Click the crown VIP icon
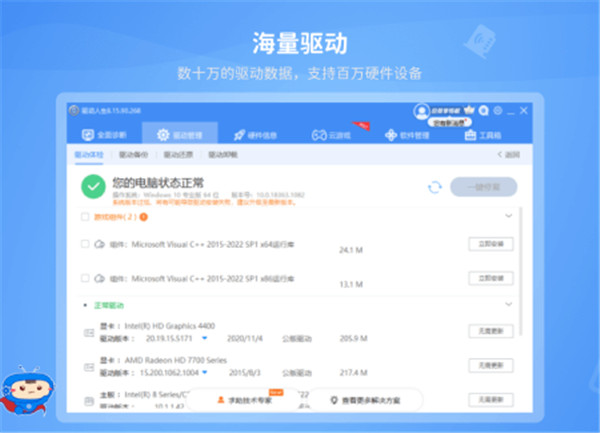Image resolution: width=600 pixels, height=433 pixels. [x=469, y=111]
